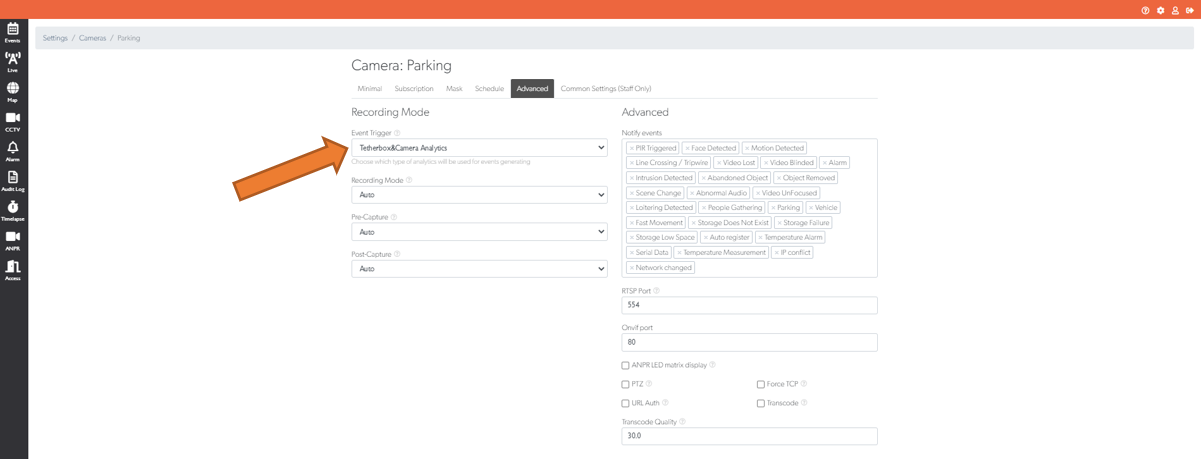Tick the PTZ checkbox
Image resolution: width=1201 pixels, height=459 pixels.
click(x=626, y=384)
